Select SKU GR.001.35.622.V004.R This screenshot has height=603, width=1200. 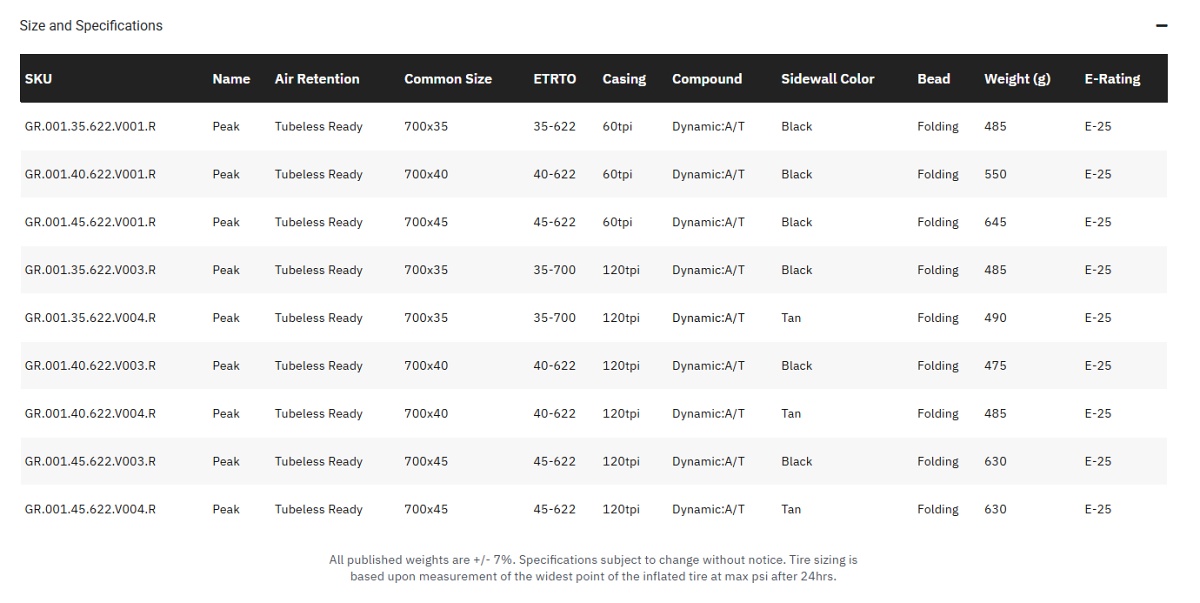pyautogui.click(x=90, y=318)
